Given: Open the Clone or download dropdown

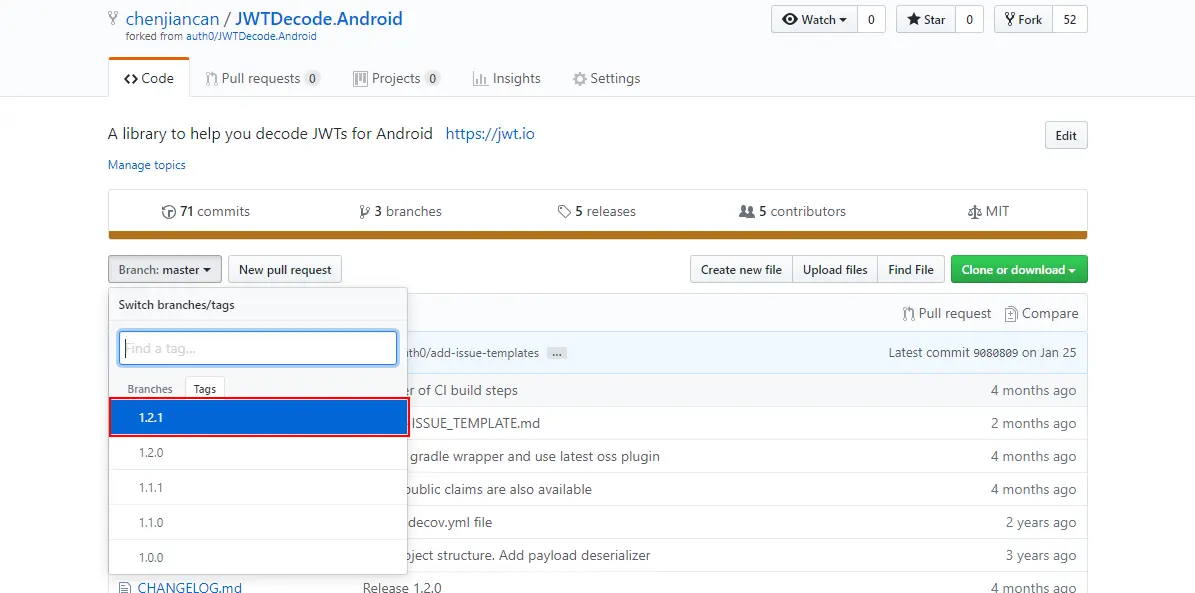Looking at the screenshot, I should pyautogui.click(x=1018, y=270).
